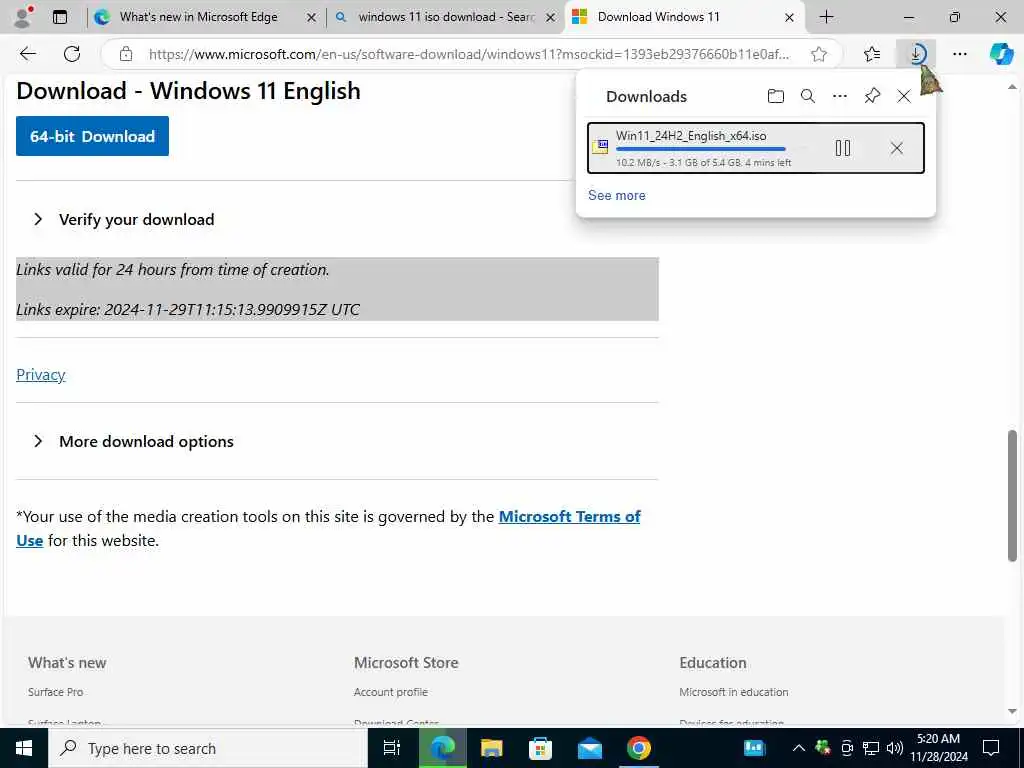The height and width of the screenshot is (768, 1024).
Task: Open the Copilot sidebar icon
Action: click(1001, 54)
